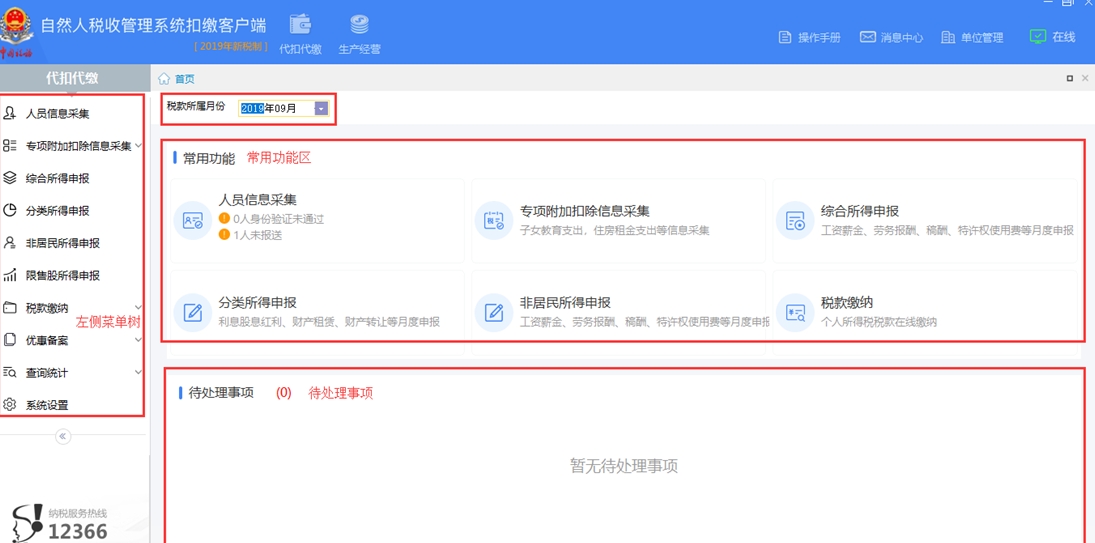This screenshot has height=543, width=1095.
Task: Open the 生产经营 coins icon in header
Action: [360, 24]
